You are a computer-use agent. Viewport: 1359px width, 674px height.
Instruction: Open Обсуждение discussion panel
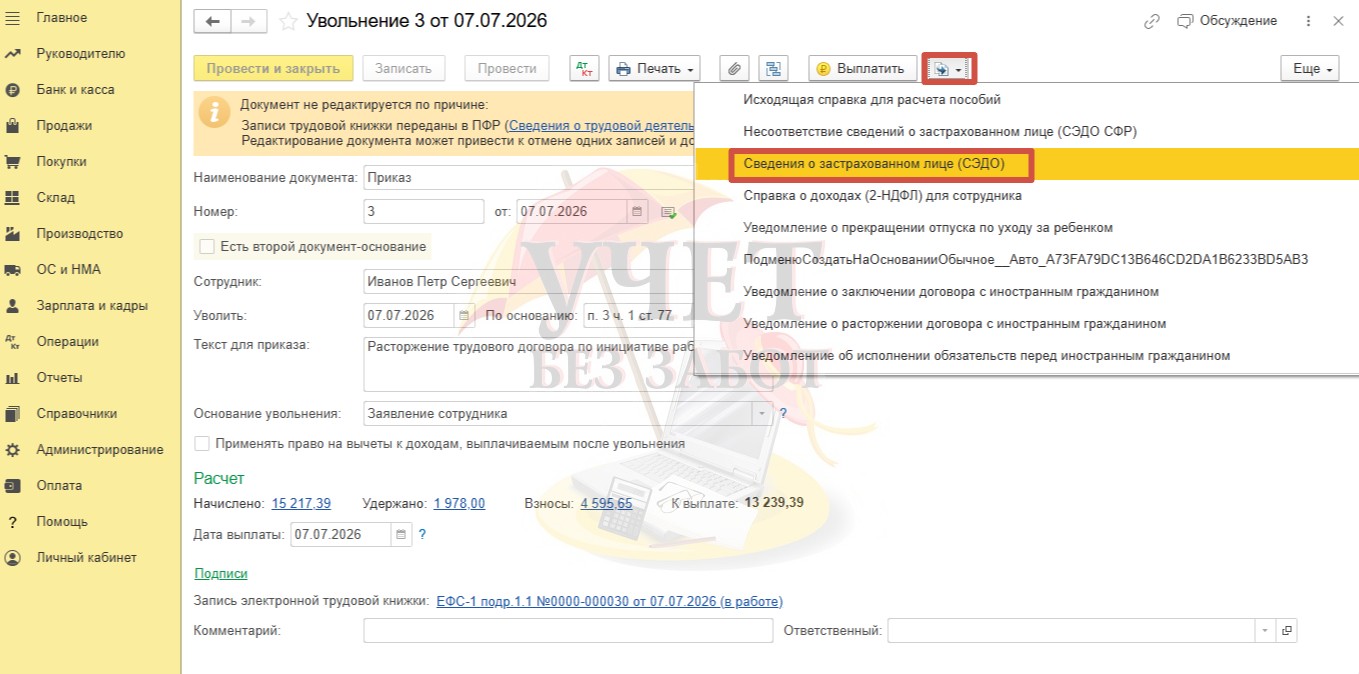point(1228,21)
